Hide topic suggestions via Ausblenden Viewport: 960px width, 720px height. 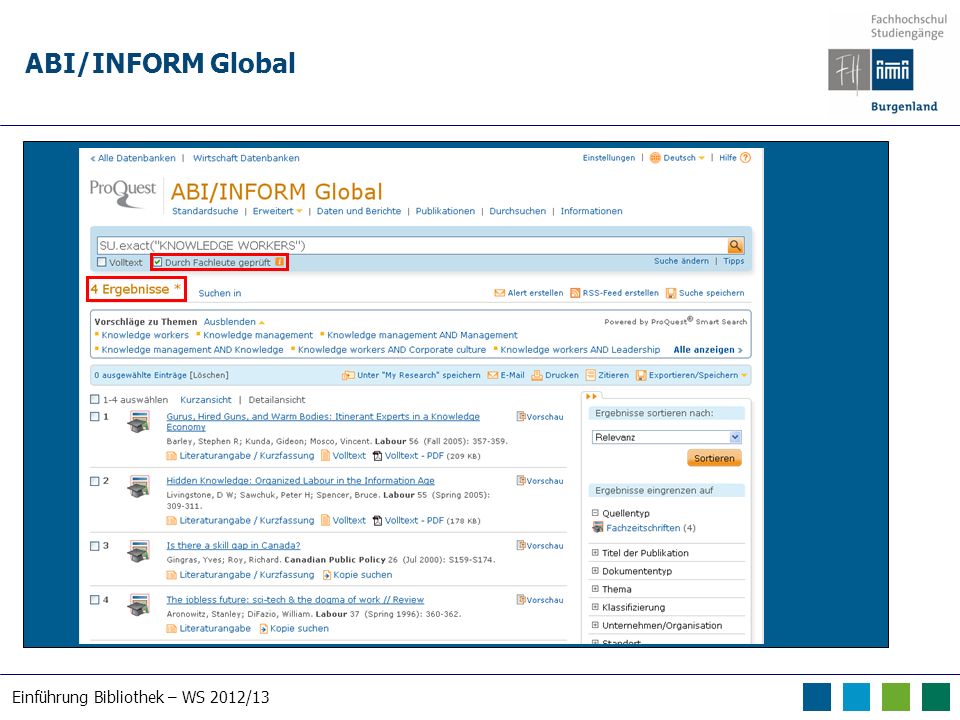click(234, 321)
